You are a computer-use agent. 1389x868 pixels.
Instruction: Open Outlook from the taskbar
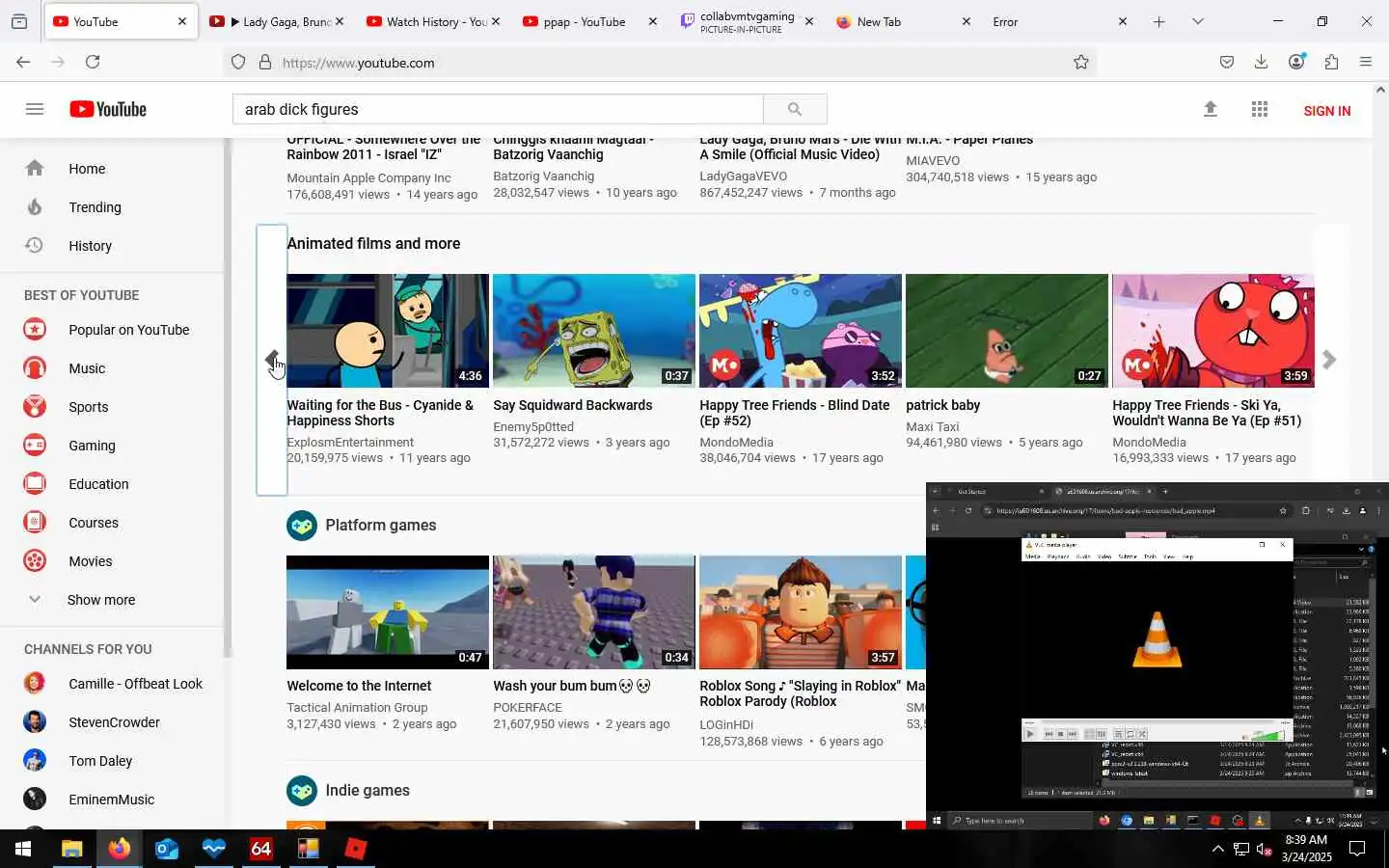166,849
